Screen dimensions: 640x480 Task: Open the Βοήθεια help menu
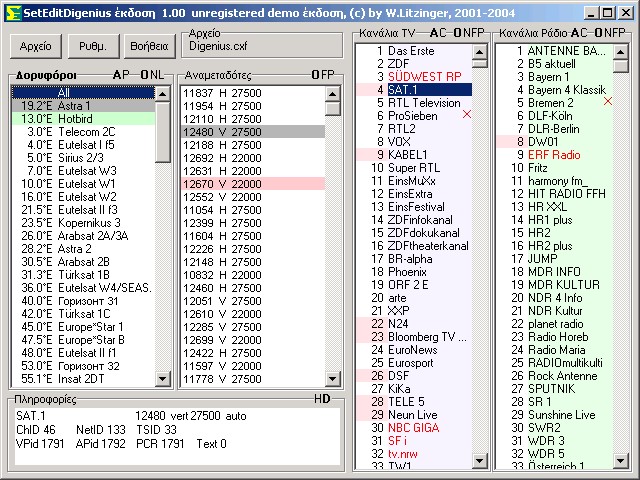click(150, 46)
